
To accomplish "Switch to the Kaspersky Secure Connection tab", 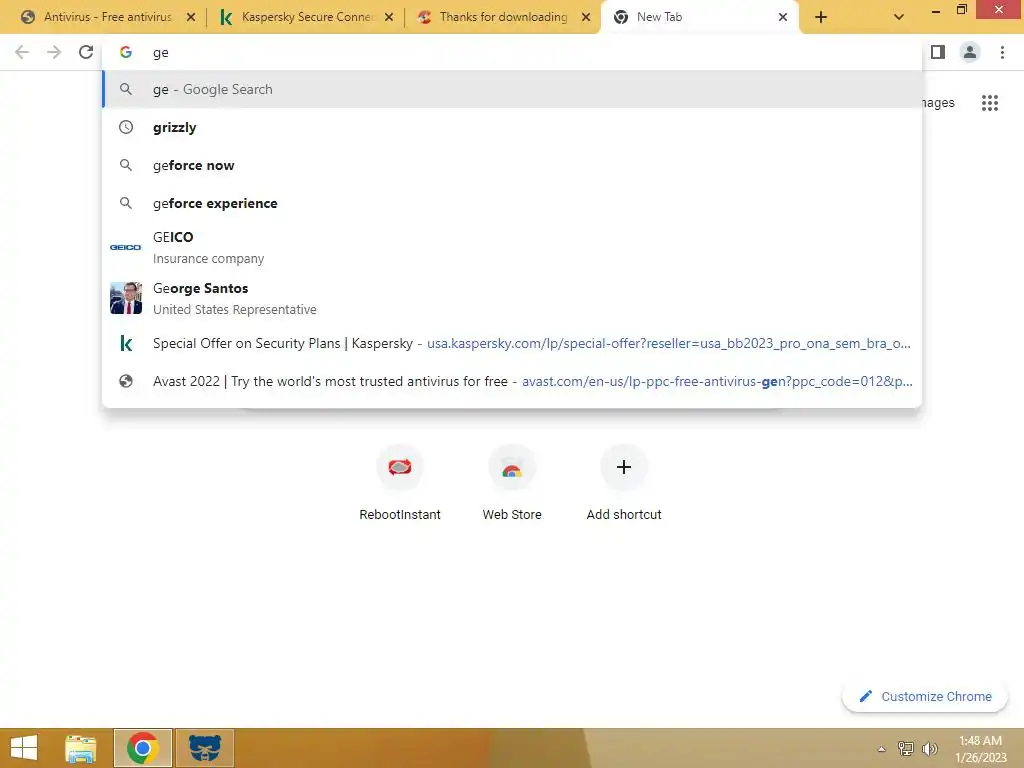I will [x=306, y=17].
